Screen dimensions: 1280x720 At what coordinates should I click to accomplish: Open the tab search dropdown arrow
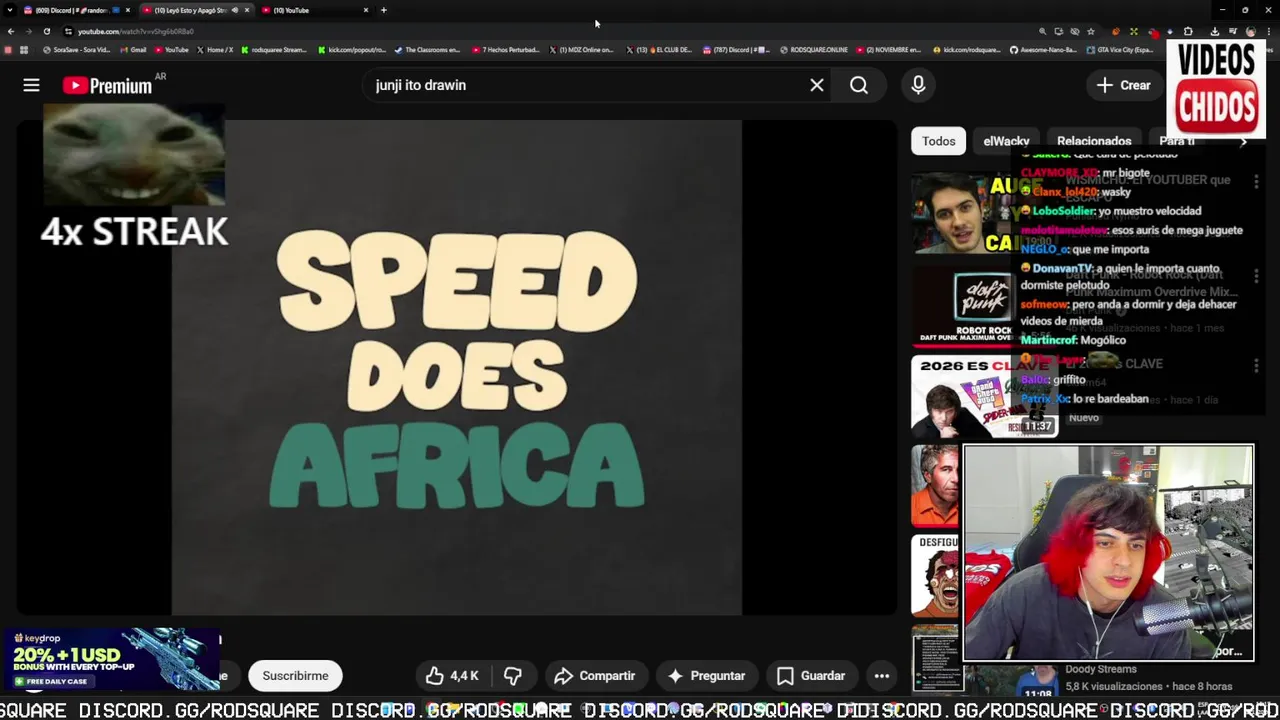coord(9,10)
